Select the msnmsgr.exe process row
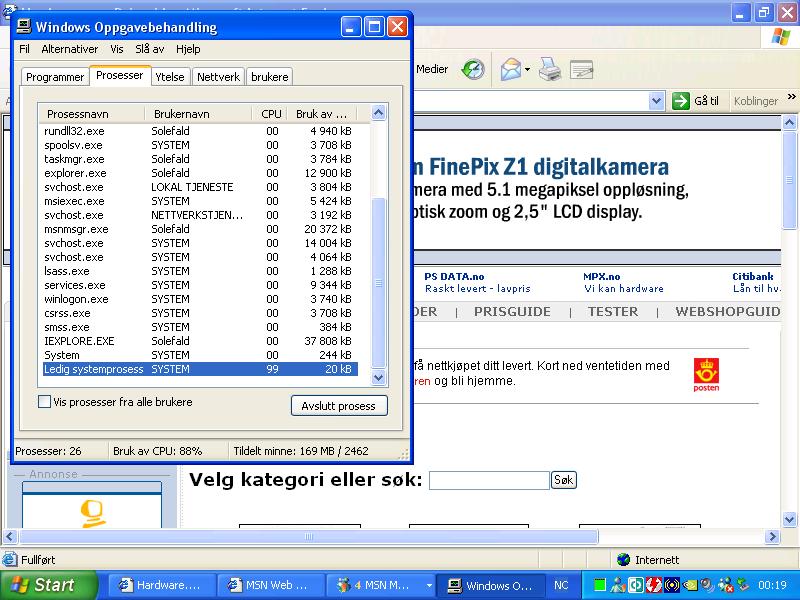800x600 pixels. [x=200, y=229]
